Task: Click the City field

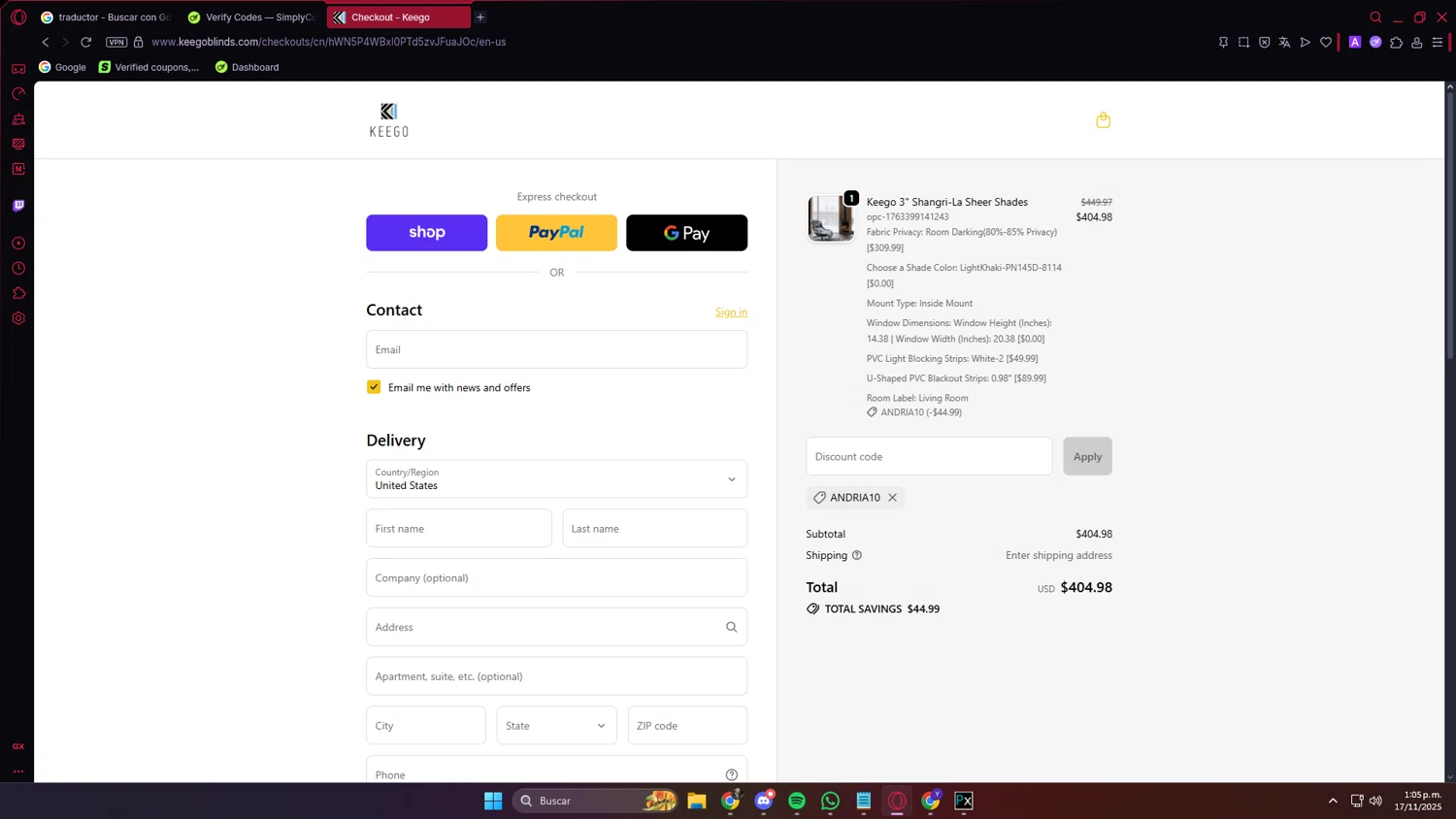Action: point(426,726)
